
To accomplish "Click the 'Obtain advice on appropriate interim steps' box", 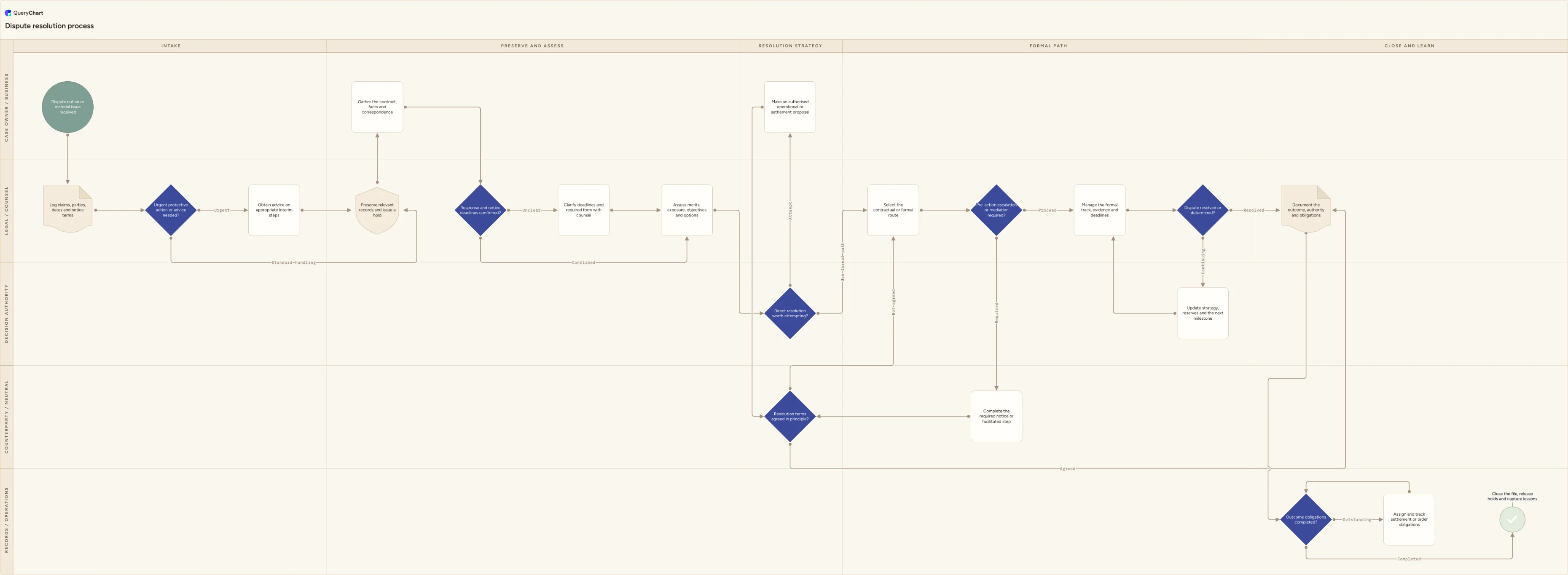I will (274, 210).
